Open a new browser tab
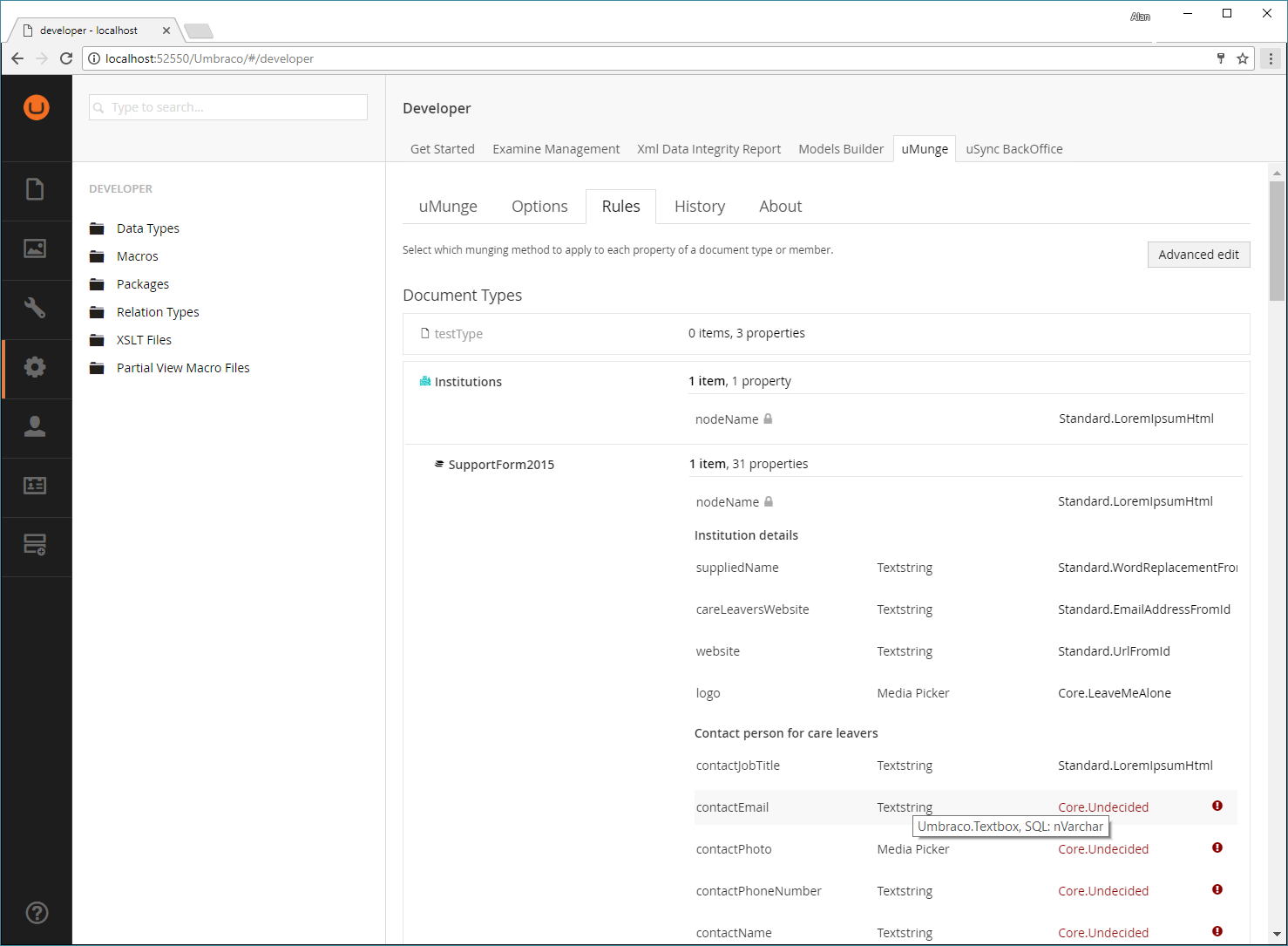 (199, 31)
